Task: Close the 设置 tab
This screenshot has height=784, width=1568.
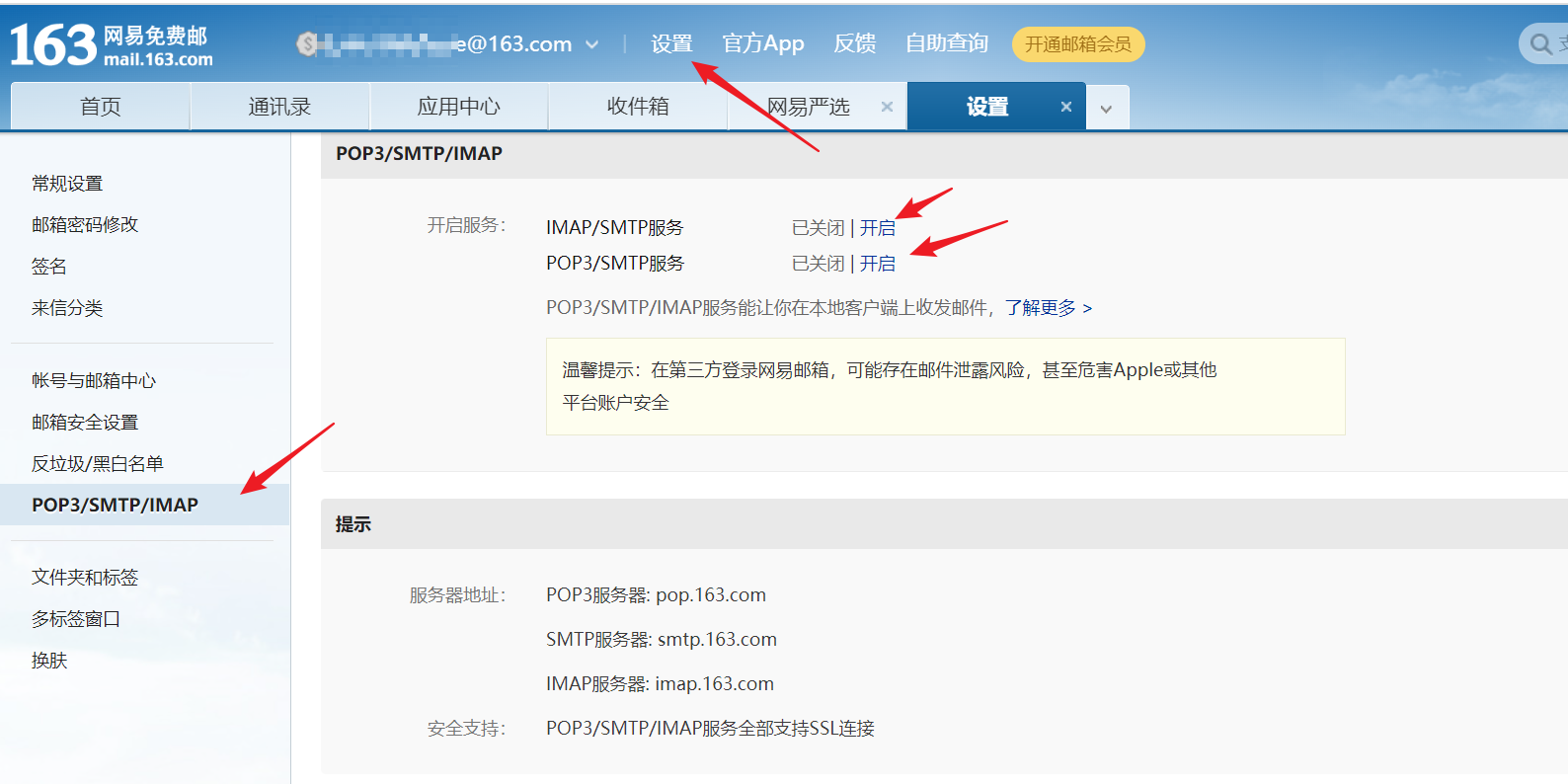Action: coord(1066,107)
